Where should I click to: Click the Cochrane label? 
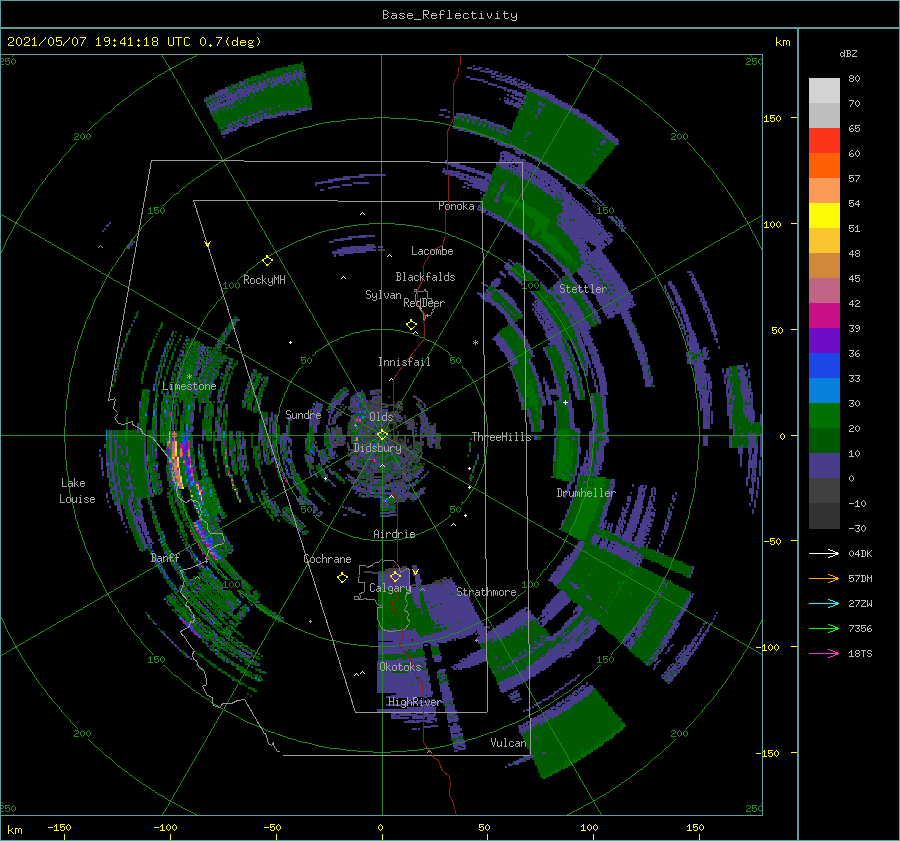click(327, 559)
